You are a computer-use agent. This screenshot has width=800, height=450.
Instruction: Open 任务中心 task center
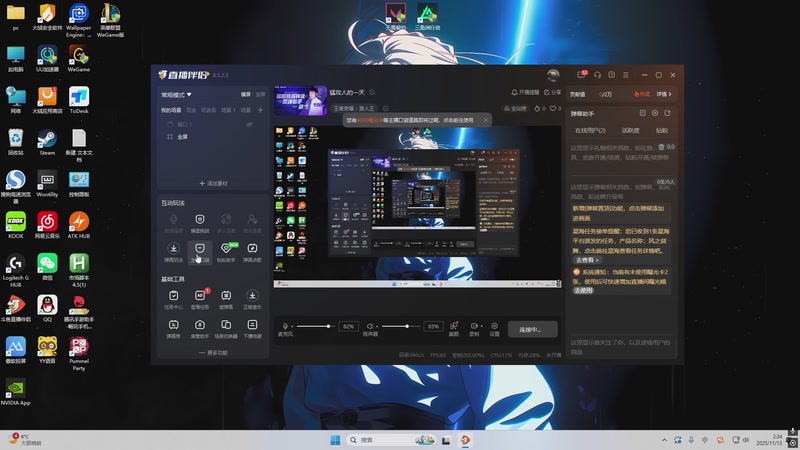[x=173, y=299]
